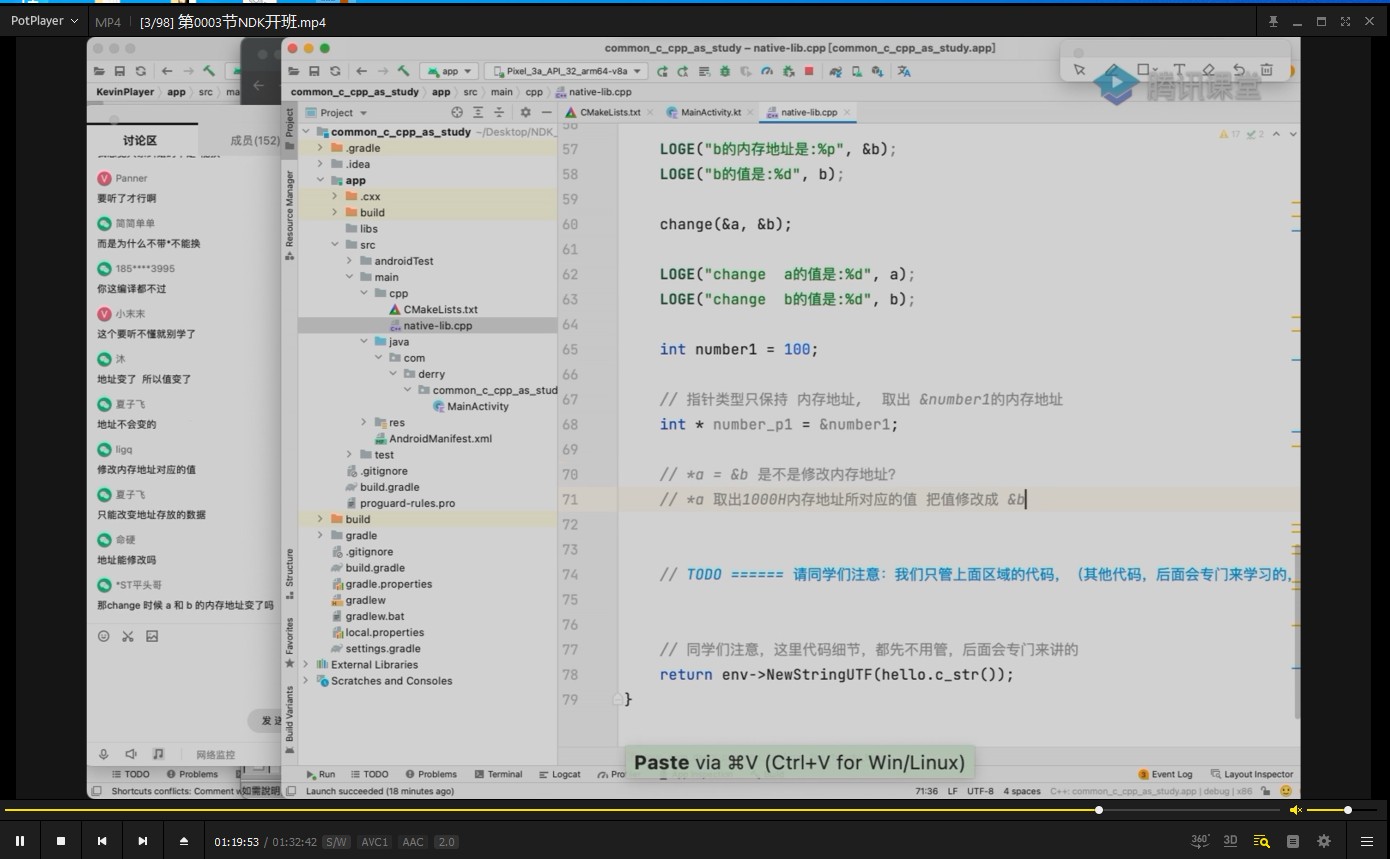Hide the Project panel with minus icon
This screenshot has height=859, width=1390.
tap(546, 112)
